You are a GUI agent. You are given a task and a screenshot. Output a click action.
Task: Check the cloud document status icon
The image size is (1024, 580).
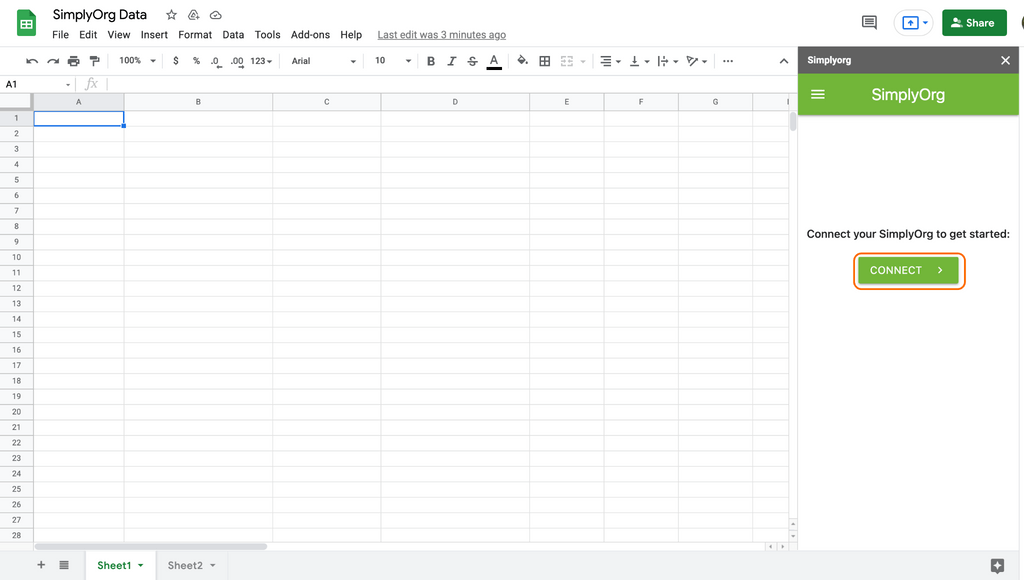216,14
